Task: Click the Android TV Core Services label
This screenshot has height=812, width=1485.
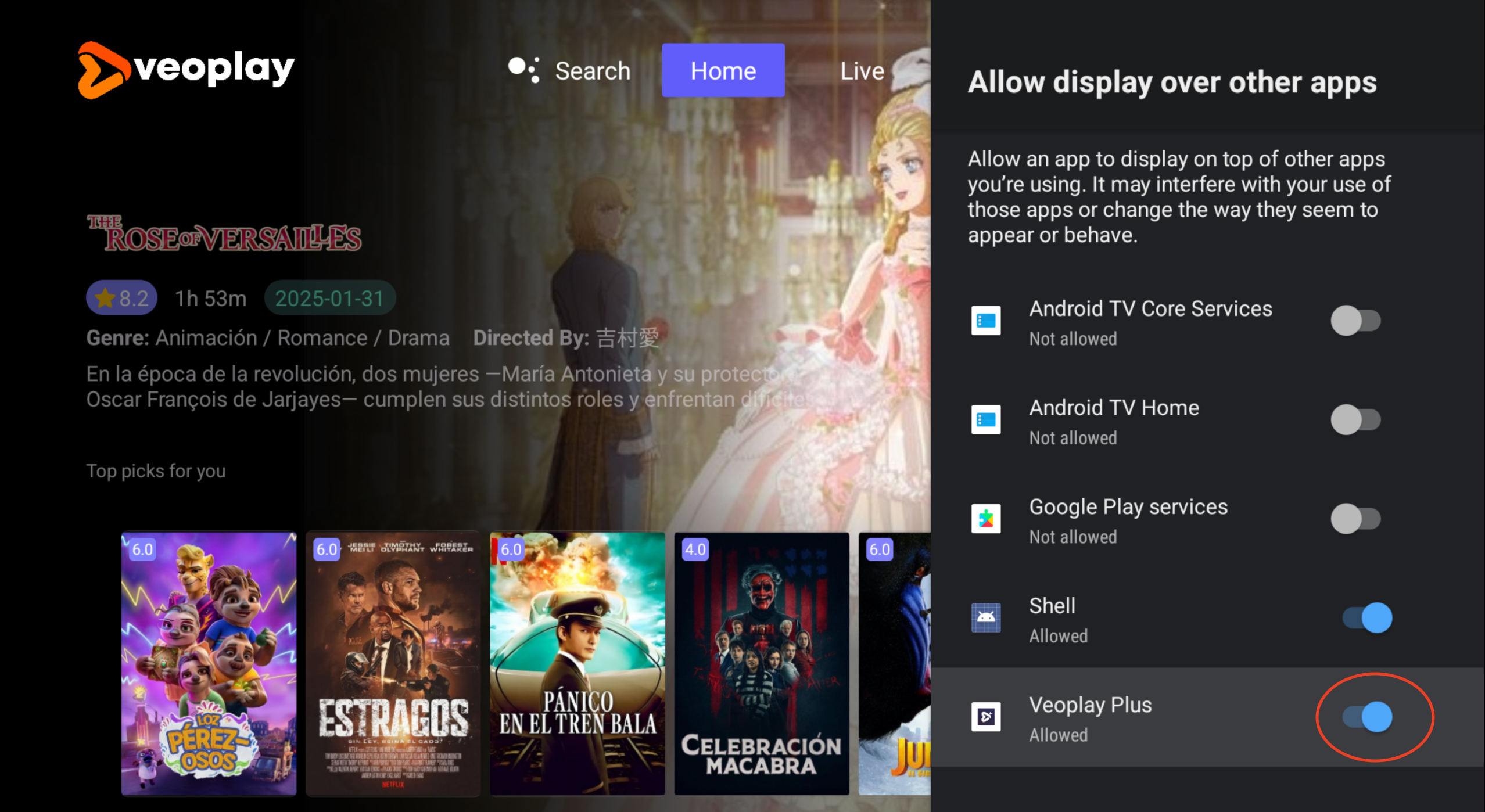Action: pos(1150,308)
